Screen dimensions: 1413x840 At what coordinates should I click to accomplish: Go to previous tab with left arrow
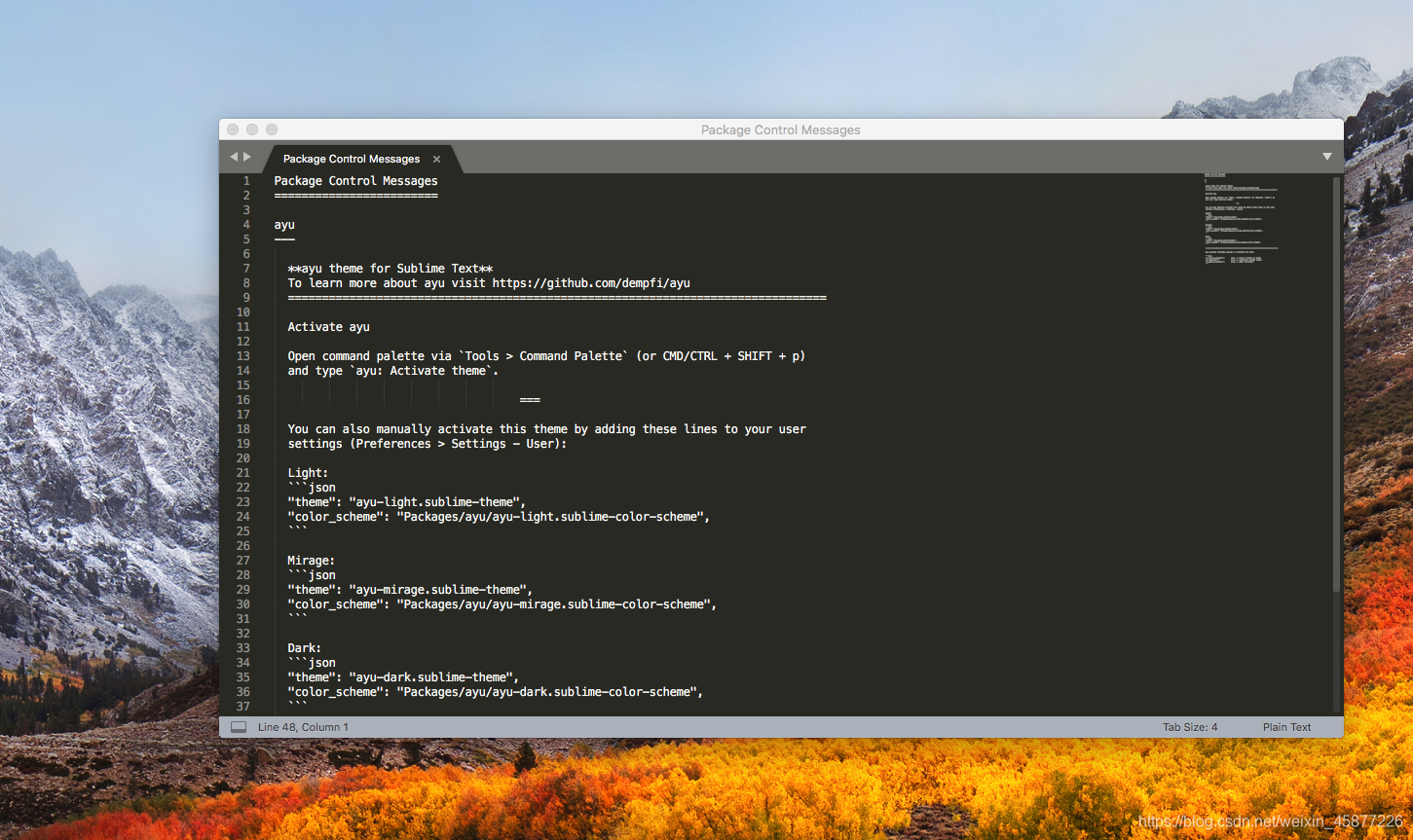(234, 157)
